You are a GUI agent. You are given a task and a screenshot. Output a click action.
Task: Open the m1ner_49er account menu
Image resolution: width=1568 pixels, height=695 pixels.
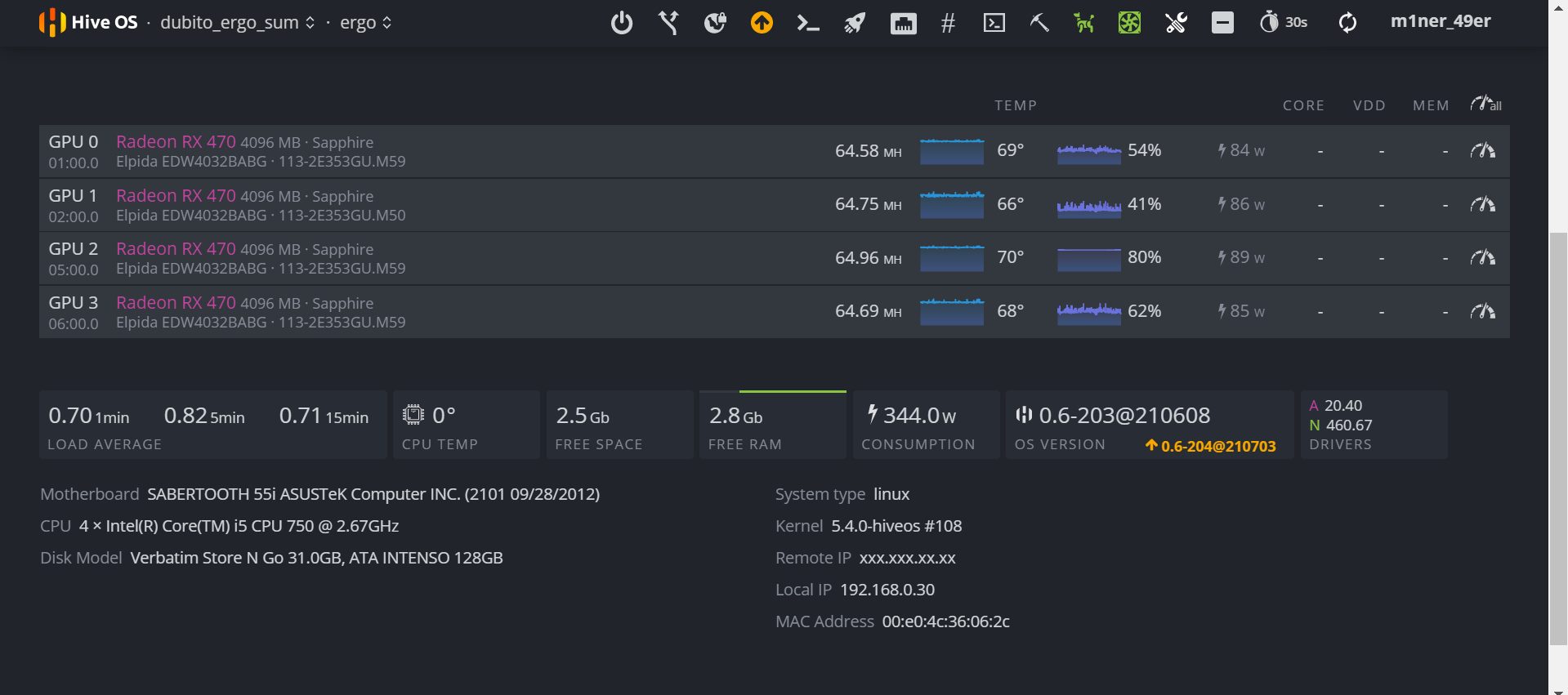pyautogui.click(x=1441, y=21)
